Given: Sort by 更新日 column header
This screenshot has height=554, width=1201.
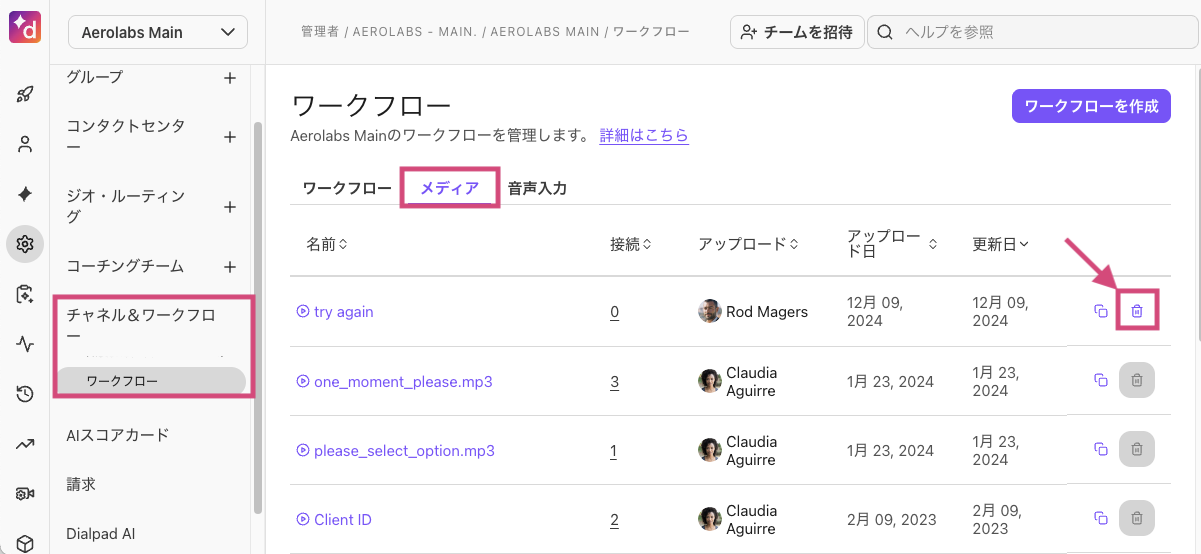Looking at the screenshot, I should (x=1001, y=243).
